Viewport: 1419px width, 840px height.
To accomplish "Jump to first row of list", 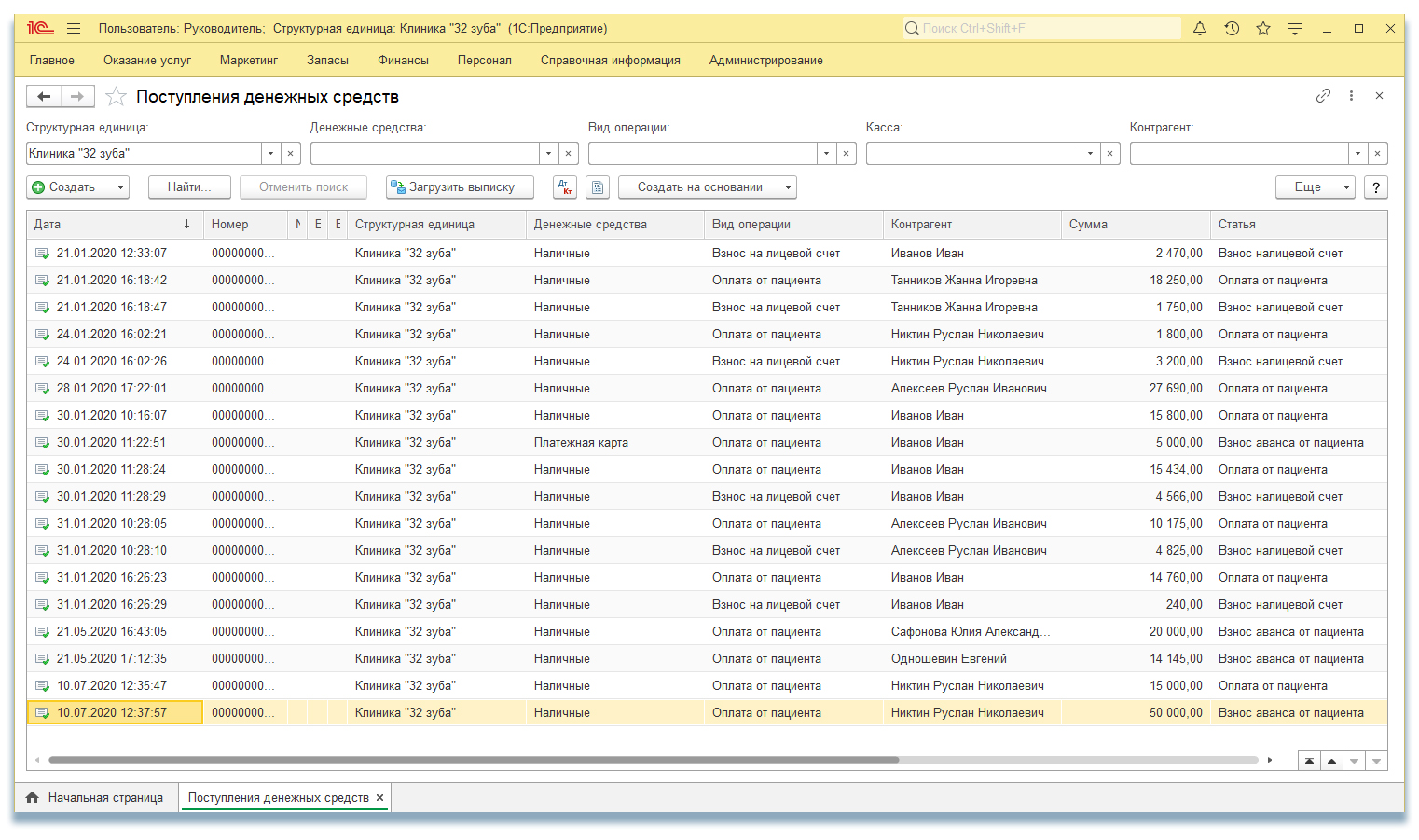I will click(x=1310, y=761).
